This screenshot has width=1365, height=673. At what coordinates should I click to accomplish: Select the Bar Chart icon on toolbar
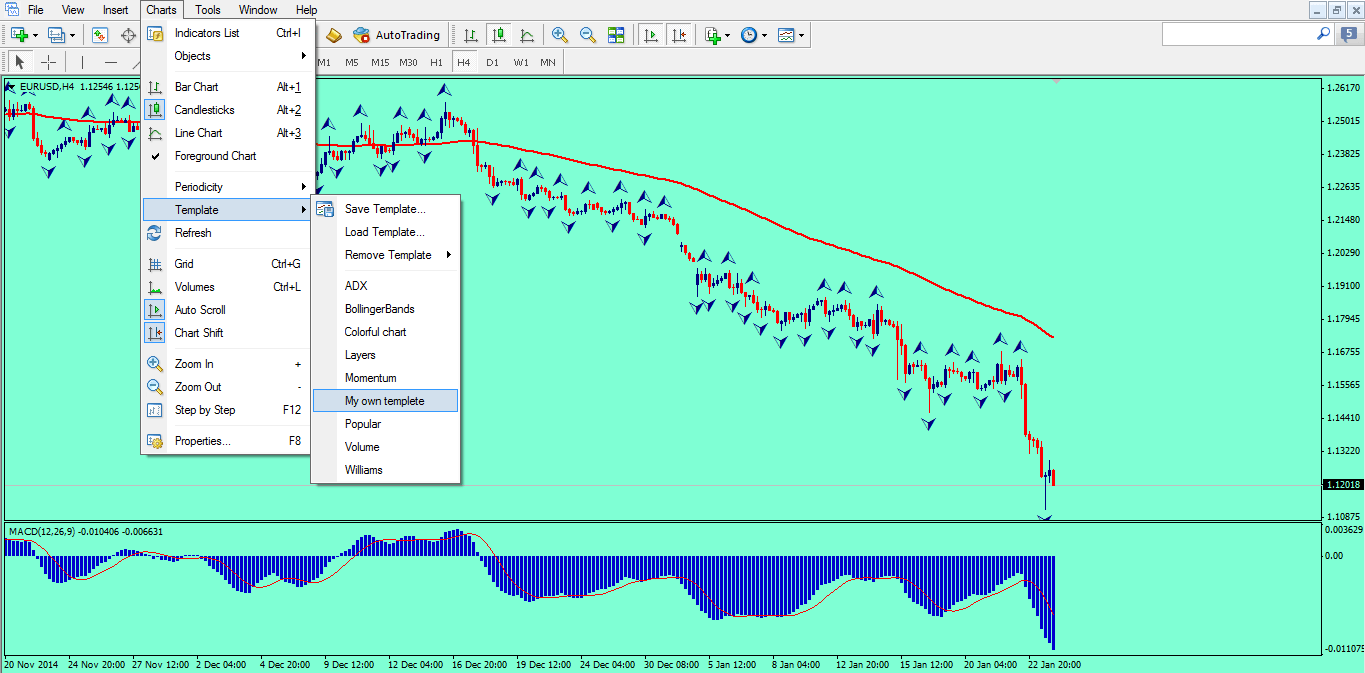(468, 34)
